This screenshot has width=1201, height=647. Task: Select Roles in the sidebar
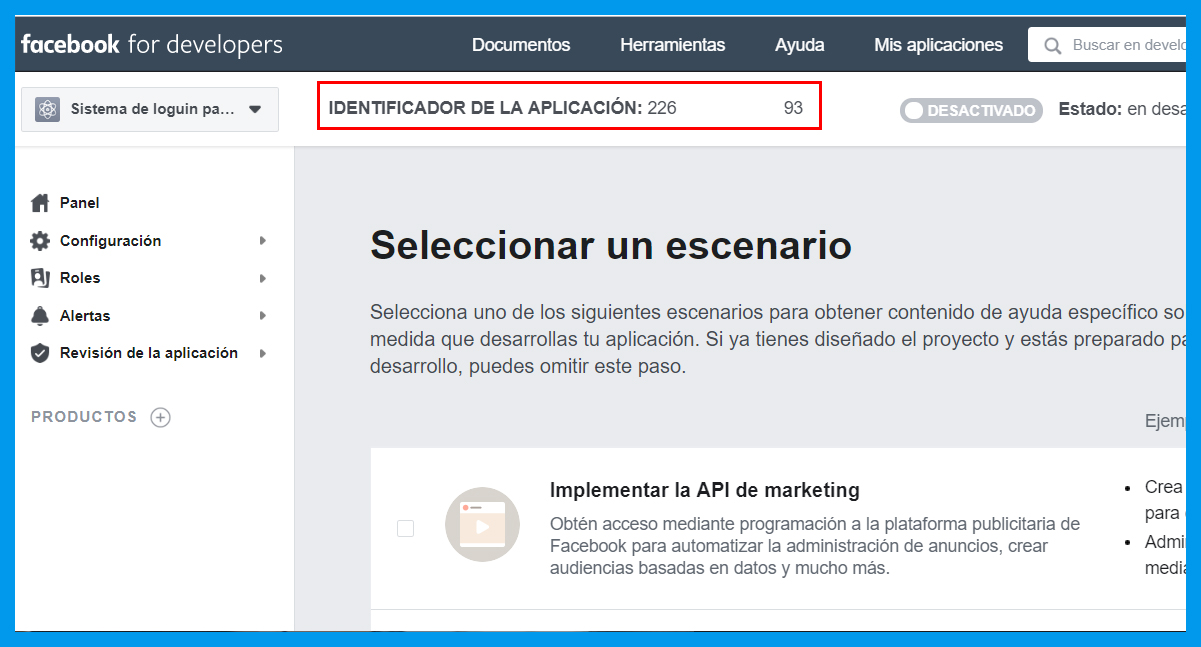(x=80, y=278)
